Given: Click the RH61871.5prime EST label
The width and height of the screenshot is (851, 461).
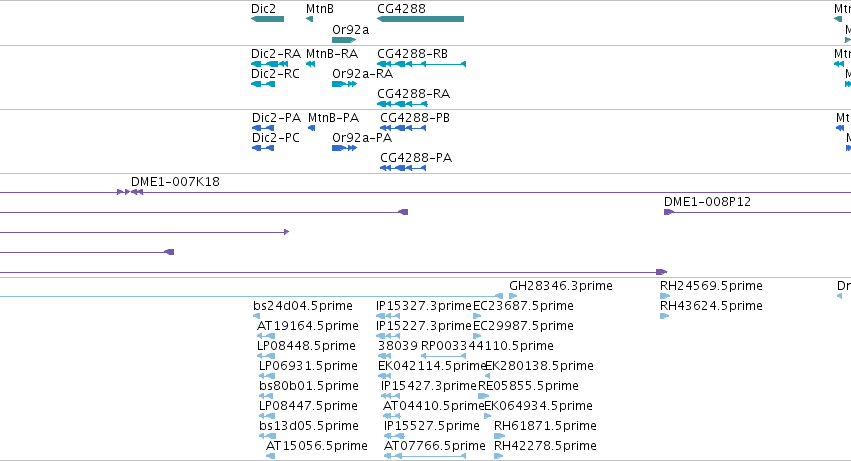Looking at the screenshot, I should pos(545,427).
